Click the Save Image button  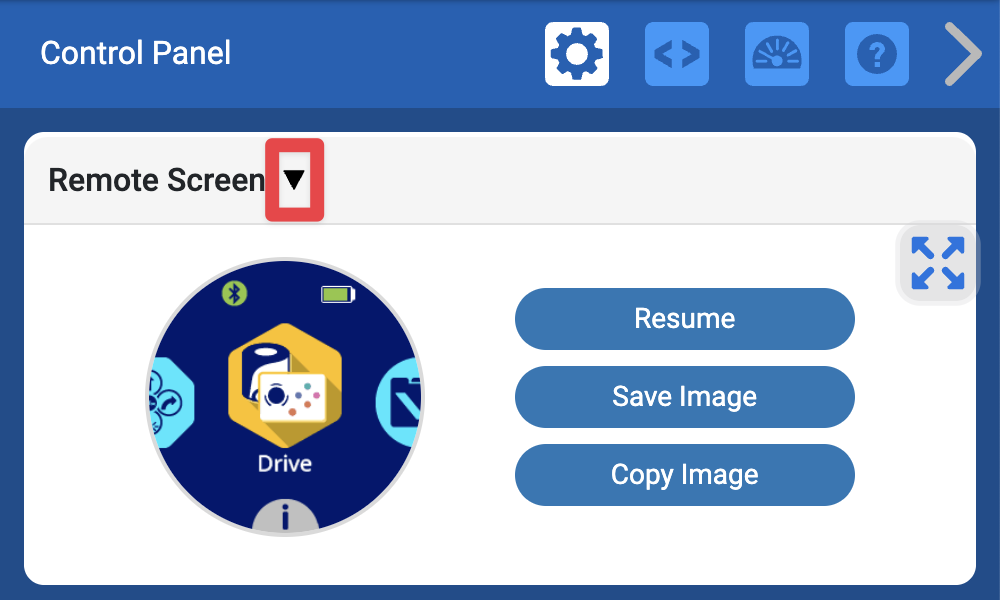click(684, 396)
